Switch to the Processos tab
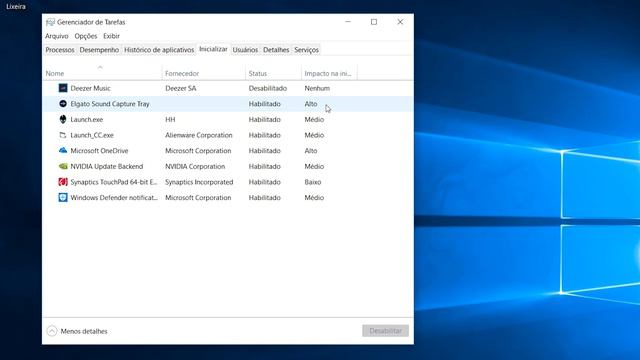The image size is (640, 360). pos(60,50)
